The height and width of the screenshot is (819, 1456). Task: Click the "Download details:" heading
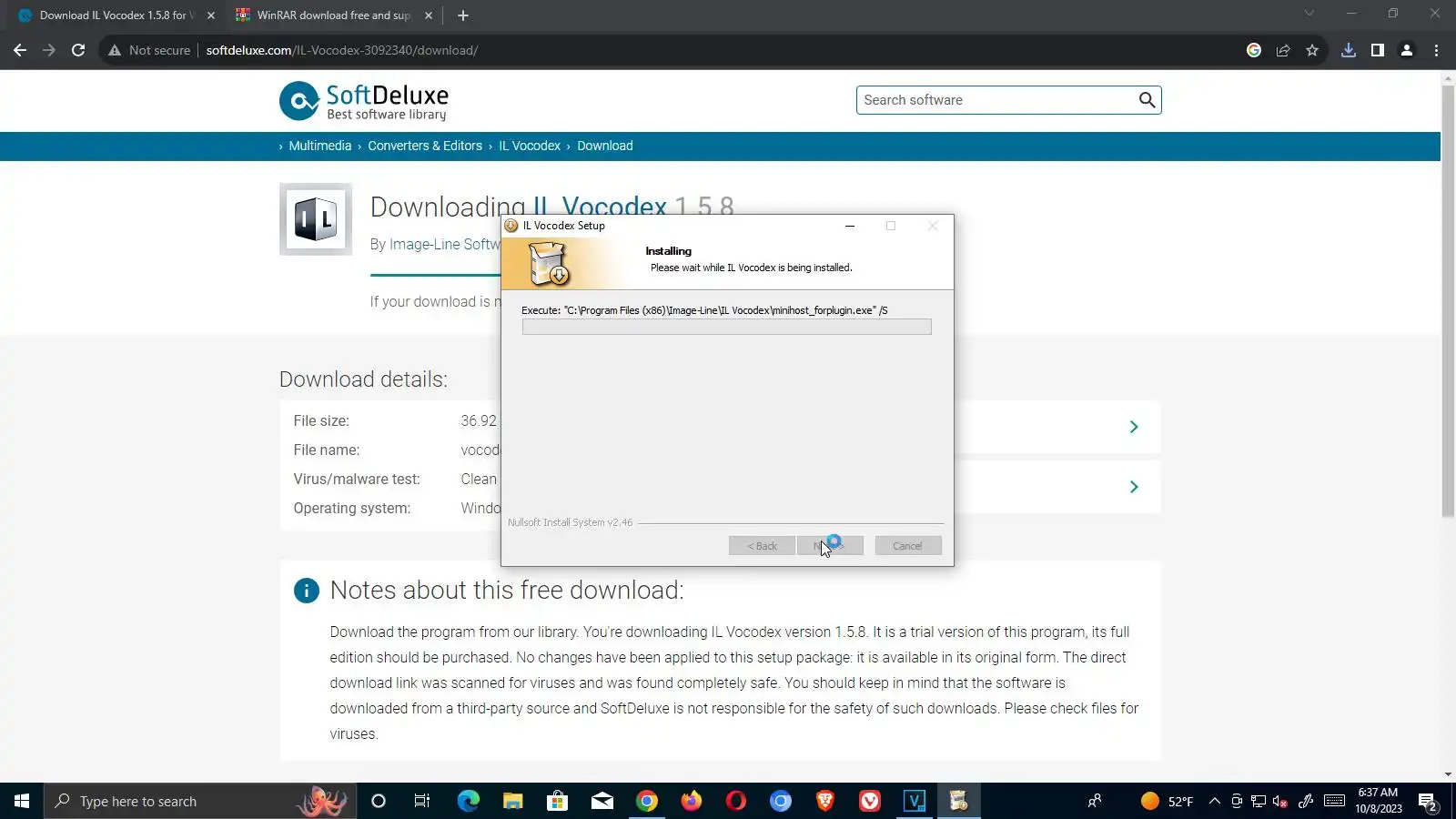click(363, 379)
